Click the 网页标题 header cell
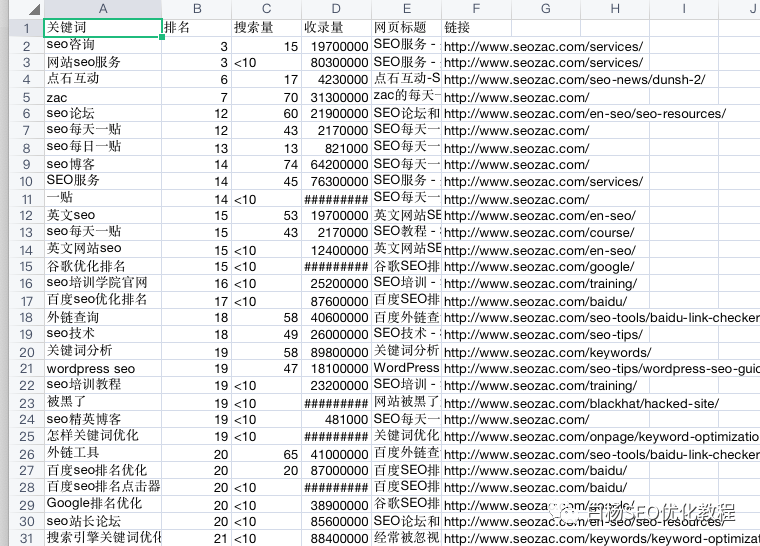This screenshot has height=546, width=760. 406,28
